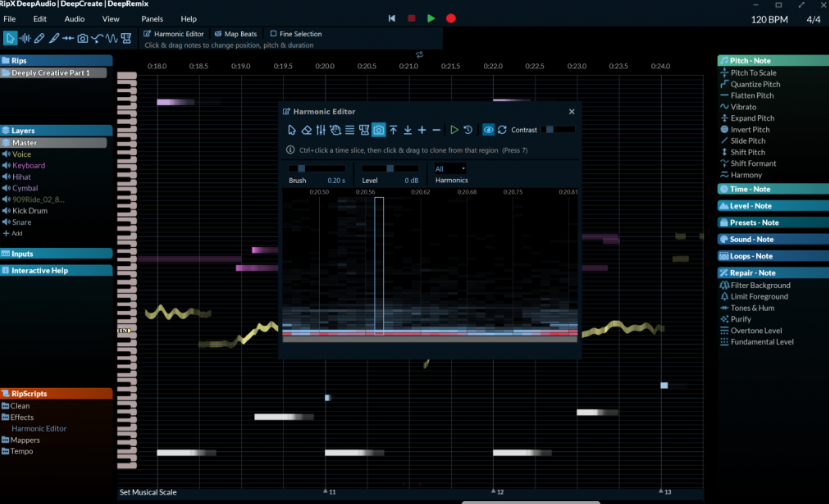Screen dimensions: 829x504
Task: Click the info icon in Harmonic Editor
Action: click(290, 150)
